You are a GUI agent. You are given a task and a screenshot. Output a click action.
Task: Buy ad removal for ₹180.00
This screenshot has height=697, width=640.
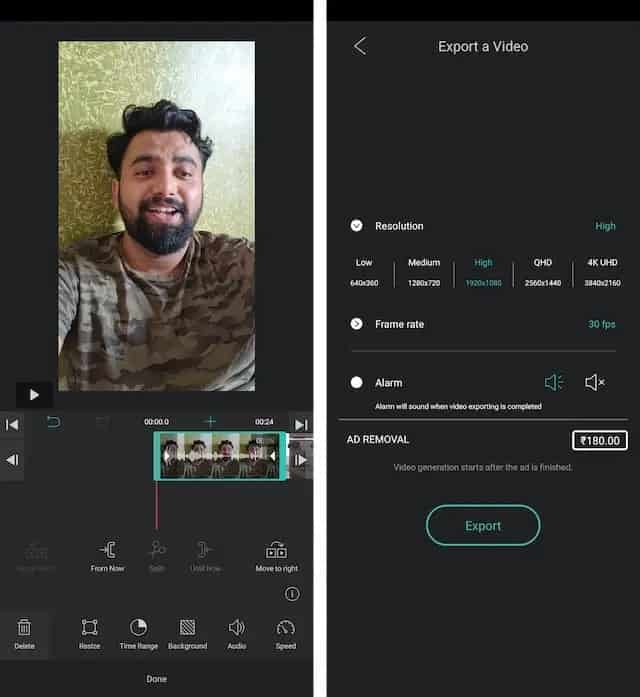click(x=600, y=441)
